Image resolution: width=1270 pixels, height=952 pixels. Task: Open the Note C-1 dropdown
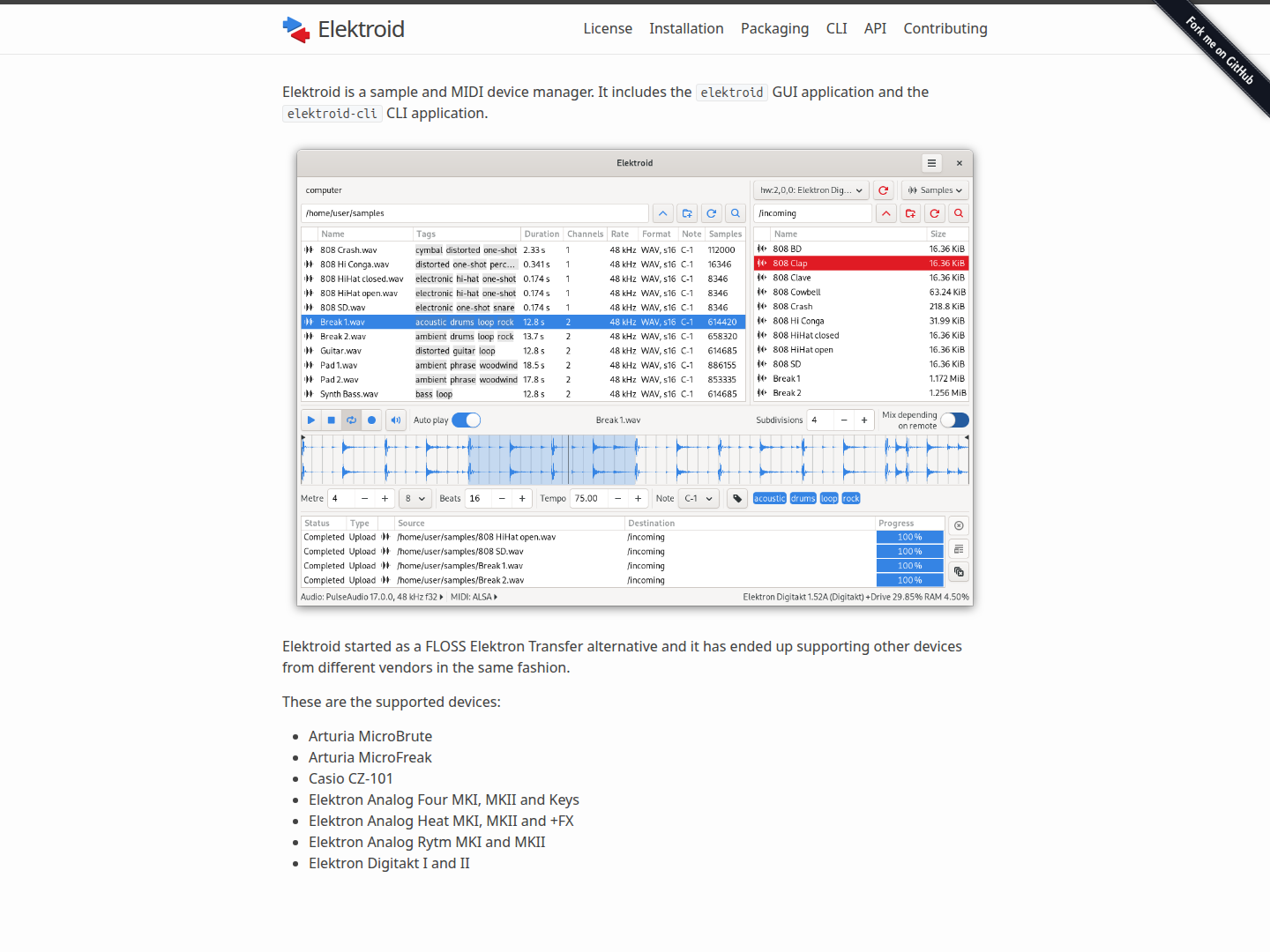coord(698,499)
